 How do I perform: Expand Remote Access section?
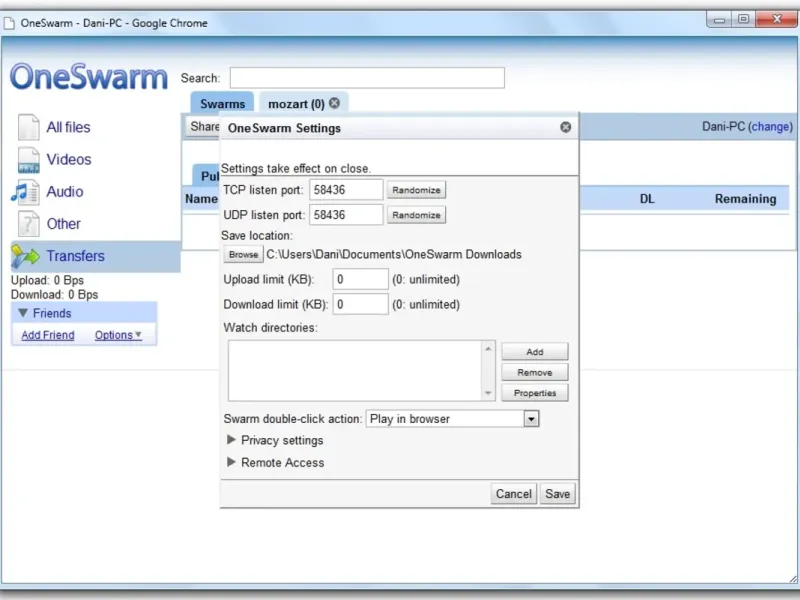click(231, 462)
